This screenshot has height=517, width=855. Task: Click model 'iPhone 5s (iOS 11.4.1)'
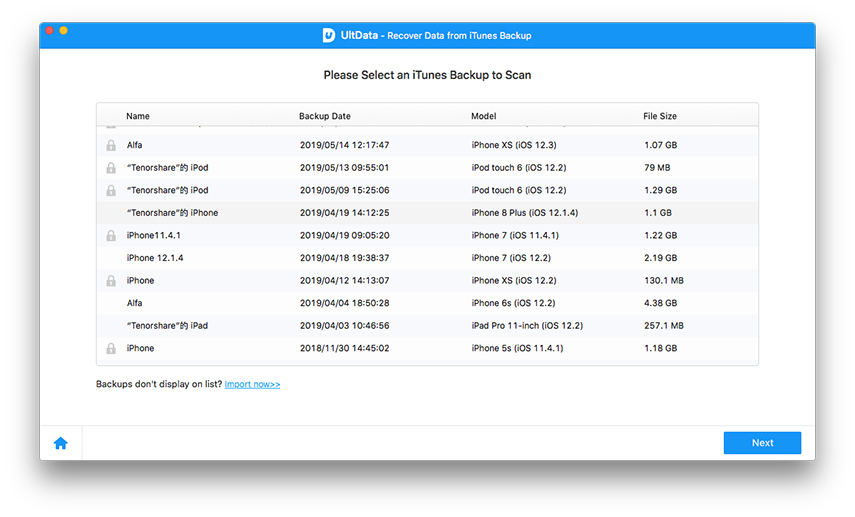pyautogui.click(x=517, y=348)
